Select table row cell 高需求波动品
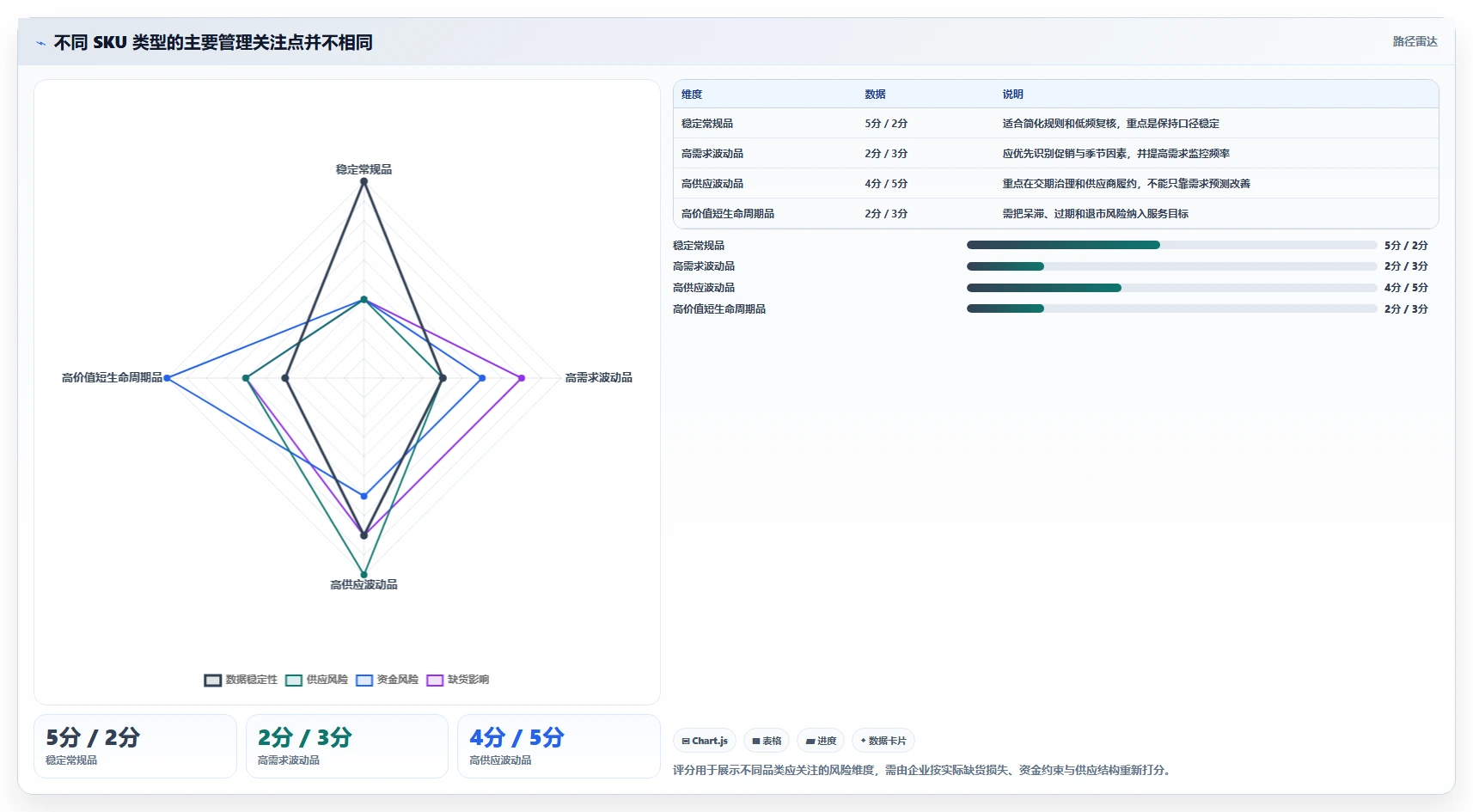 pos(712,154)
